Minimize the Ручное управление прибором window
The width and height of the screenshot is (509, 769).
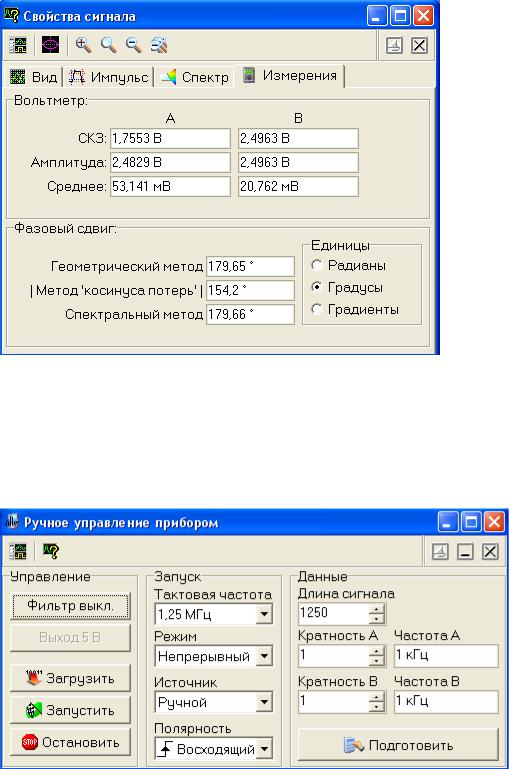[x=447, y=523]
